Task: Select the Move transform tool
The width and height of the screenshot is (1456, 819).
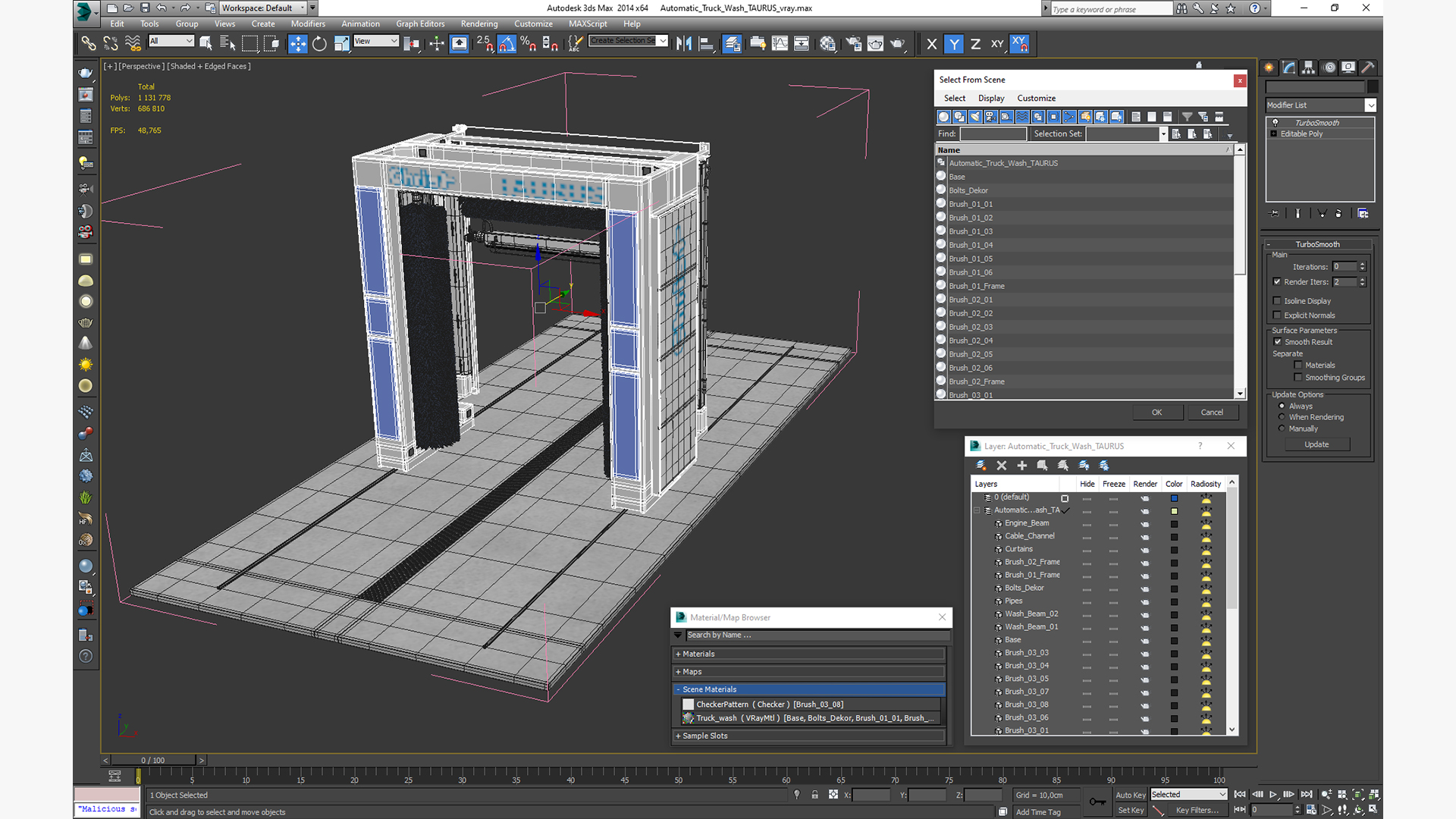Action: (x=298, y=44)
